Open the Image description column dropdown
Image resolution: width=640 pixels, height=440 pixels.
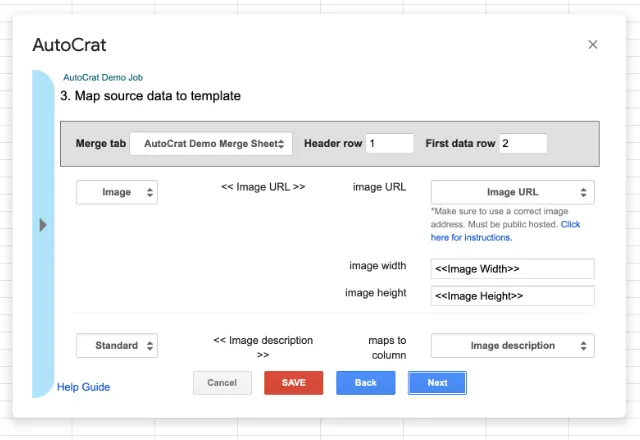click(512, 346)
